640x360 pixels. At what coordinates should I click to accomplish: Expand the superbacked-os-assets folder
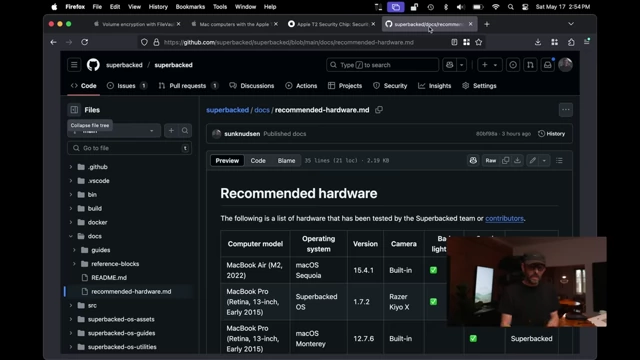71,319
